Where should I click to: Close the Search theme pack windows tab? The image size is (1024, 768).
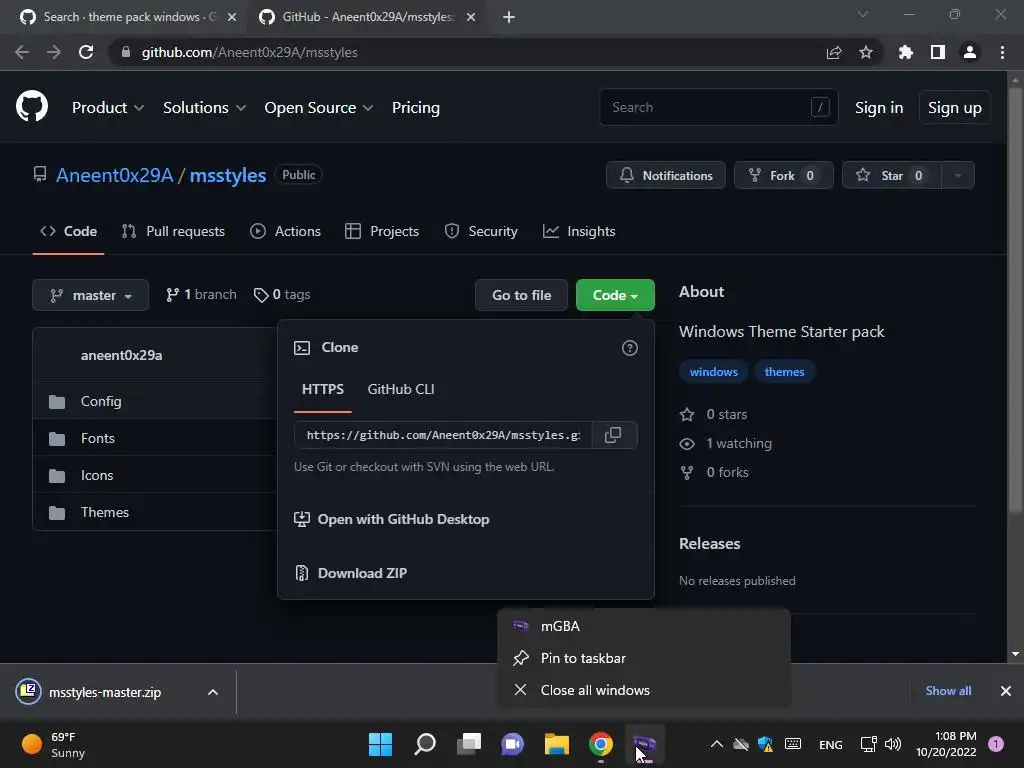coord(232,17)
